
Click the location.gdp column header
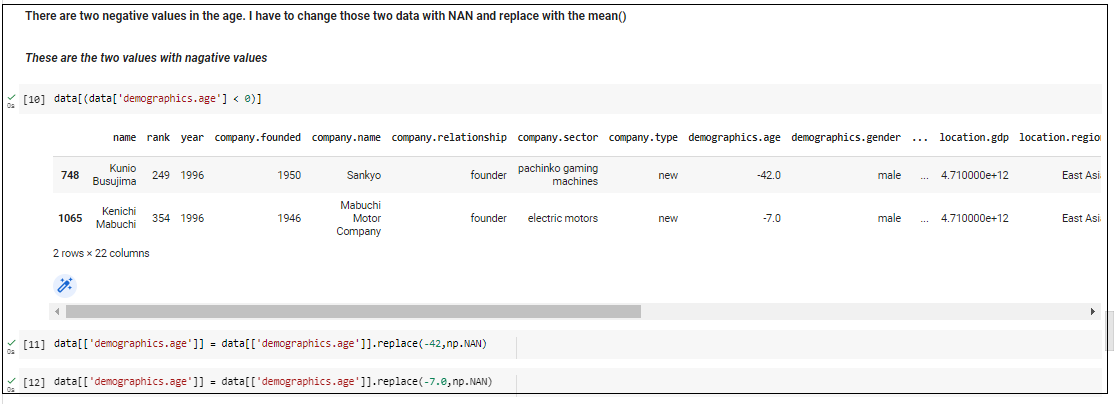[974, 138]
